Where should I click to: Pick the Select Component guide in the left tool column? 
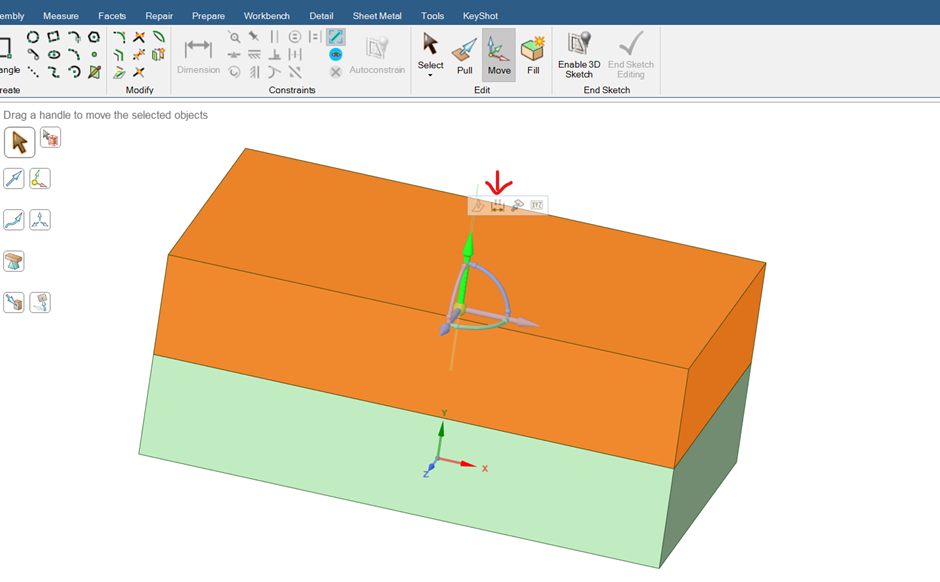(x=50, y=138)
